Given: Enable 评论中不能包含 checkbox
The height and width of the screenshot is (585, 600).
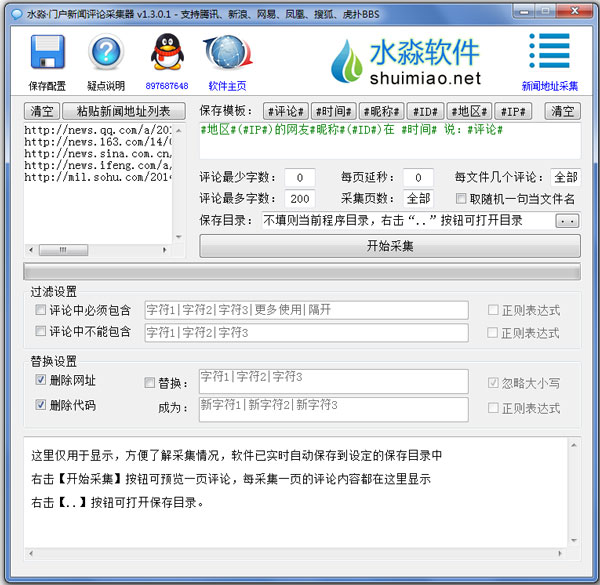Looking at the screenshot, I should 40,331.
